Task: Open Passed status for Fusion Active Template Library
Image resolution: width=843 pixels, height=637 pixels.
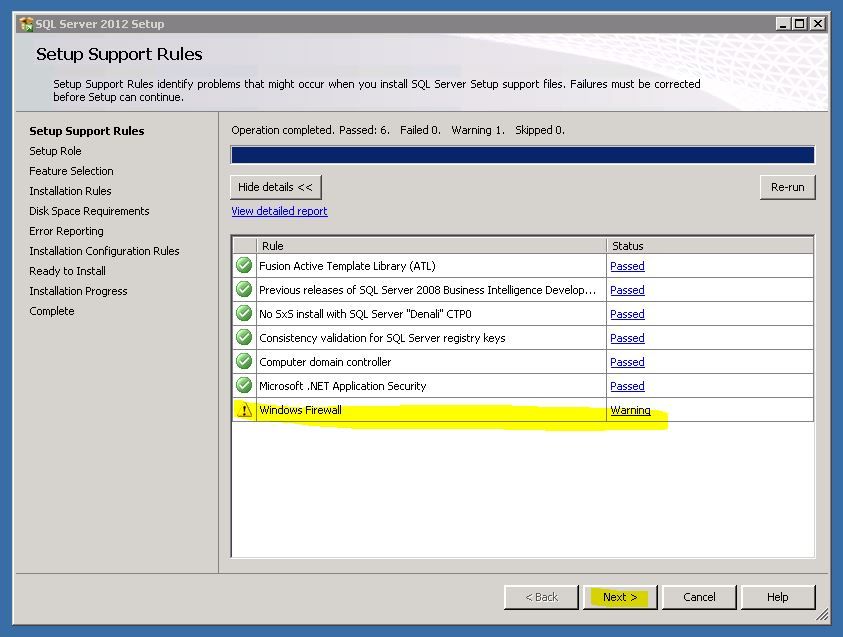Action: (x=627, y=266)
